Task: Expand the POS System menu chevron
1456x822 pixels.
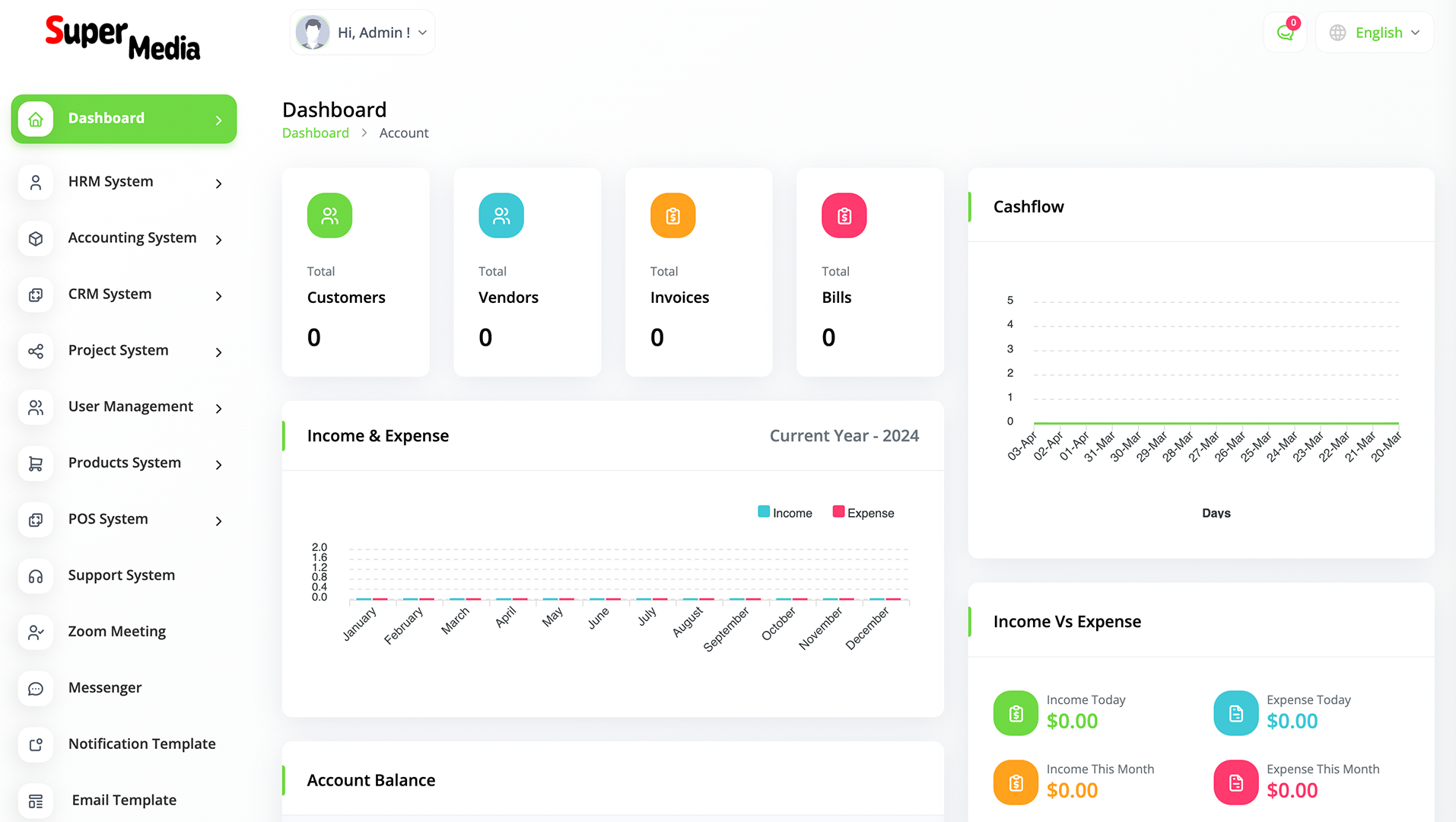Action: 218,521
